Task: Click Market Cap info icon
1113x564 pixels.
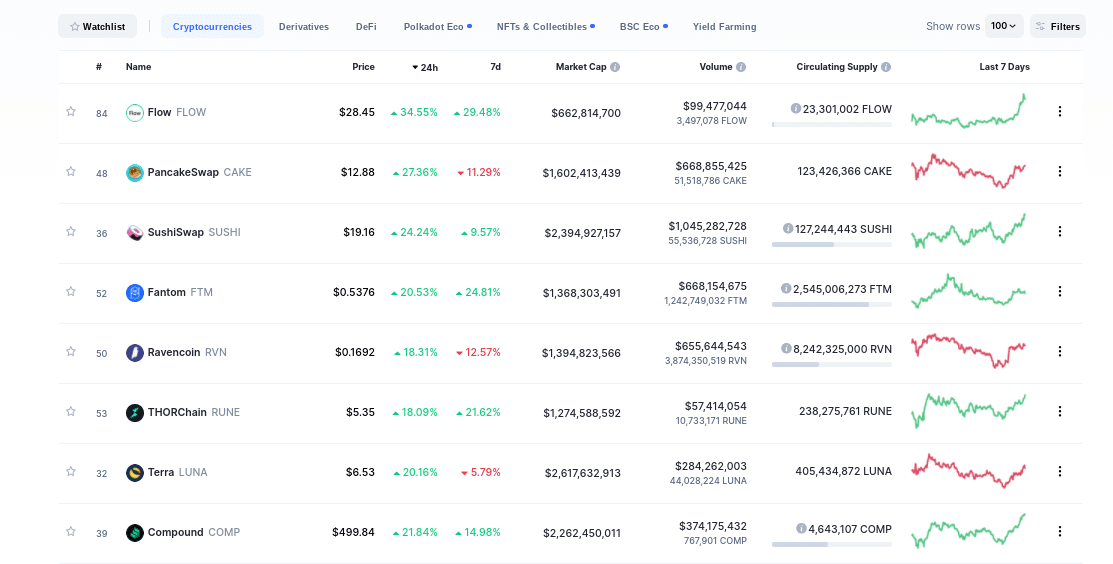Action: click(615, 67)
